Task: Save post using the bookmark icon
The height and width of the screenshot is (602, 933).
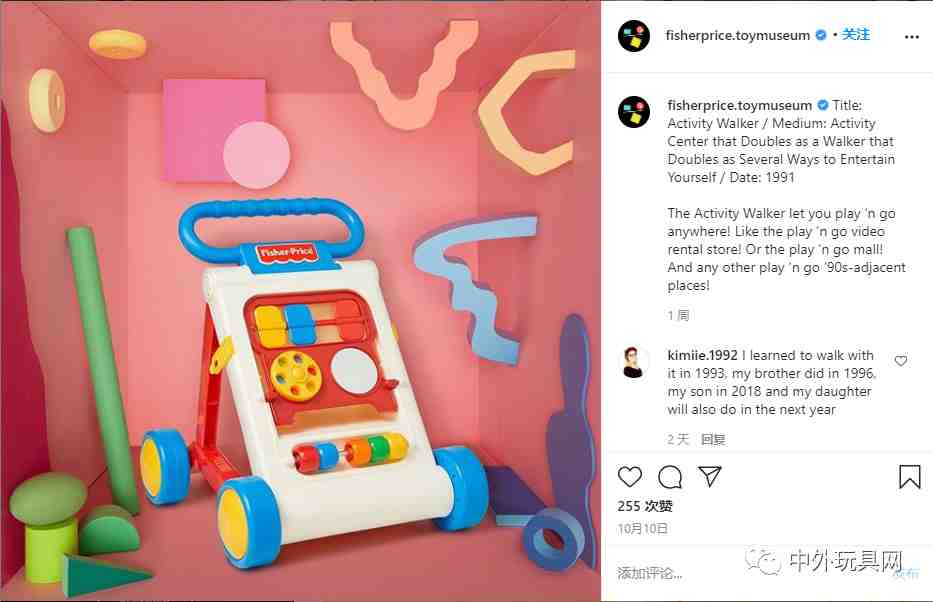Action: (909, 477)
